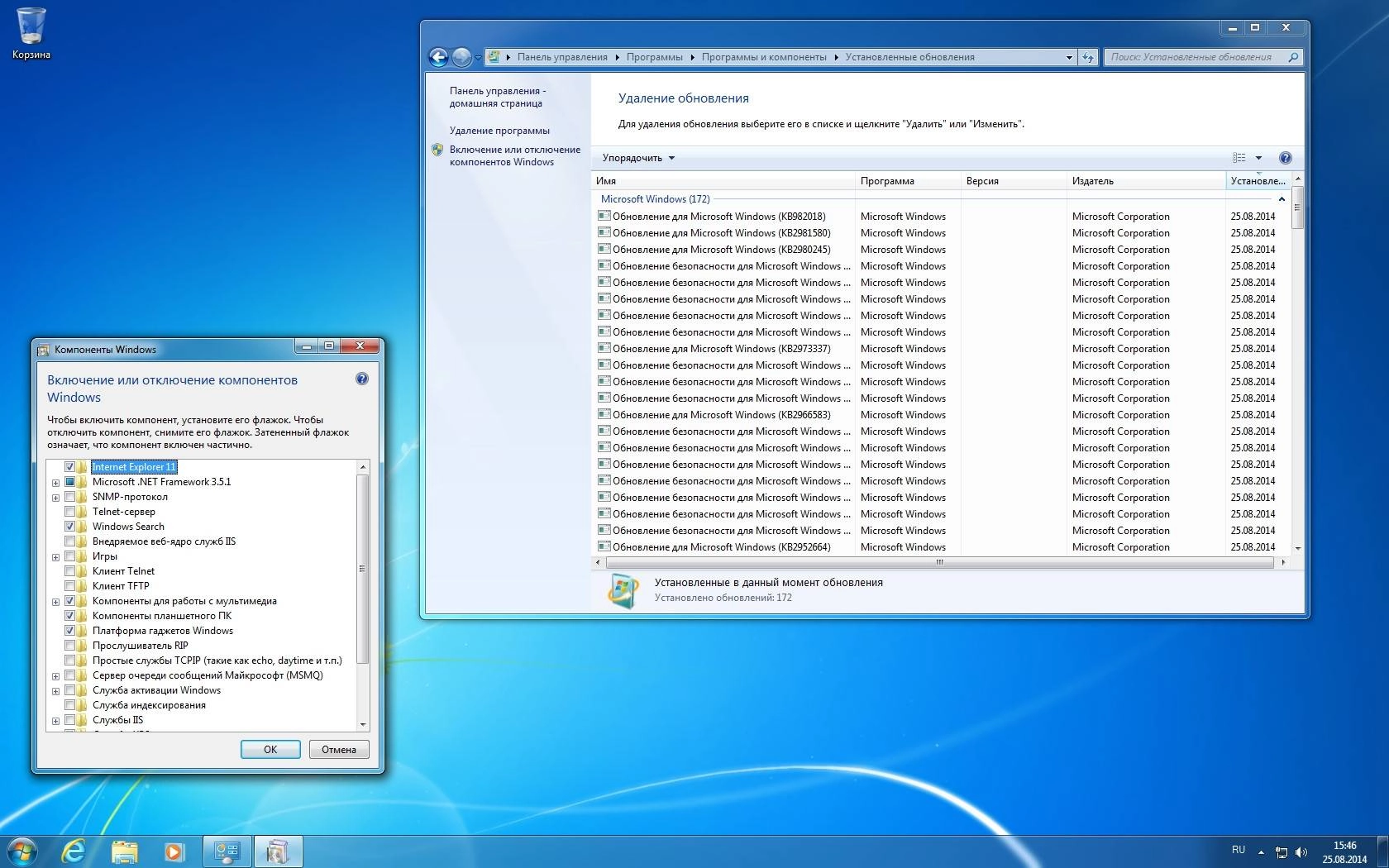The height and width of the screenshot is (868, 1389).
Task: Collapse the Microsoft Windows (172) group
Action: point(1282,199)
